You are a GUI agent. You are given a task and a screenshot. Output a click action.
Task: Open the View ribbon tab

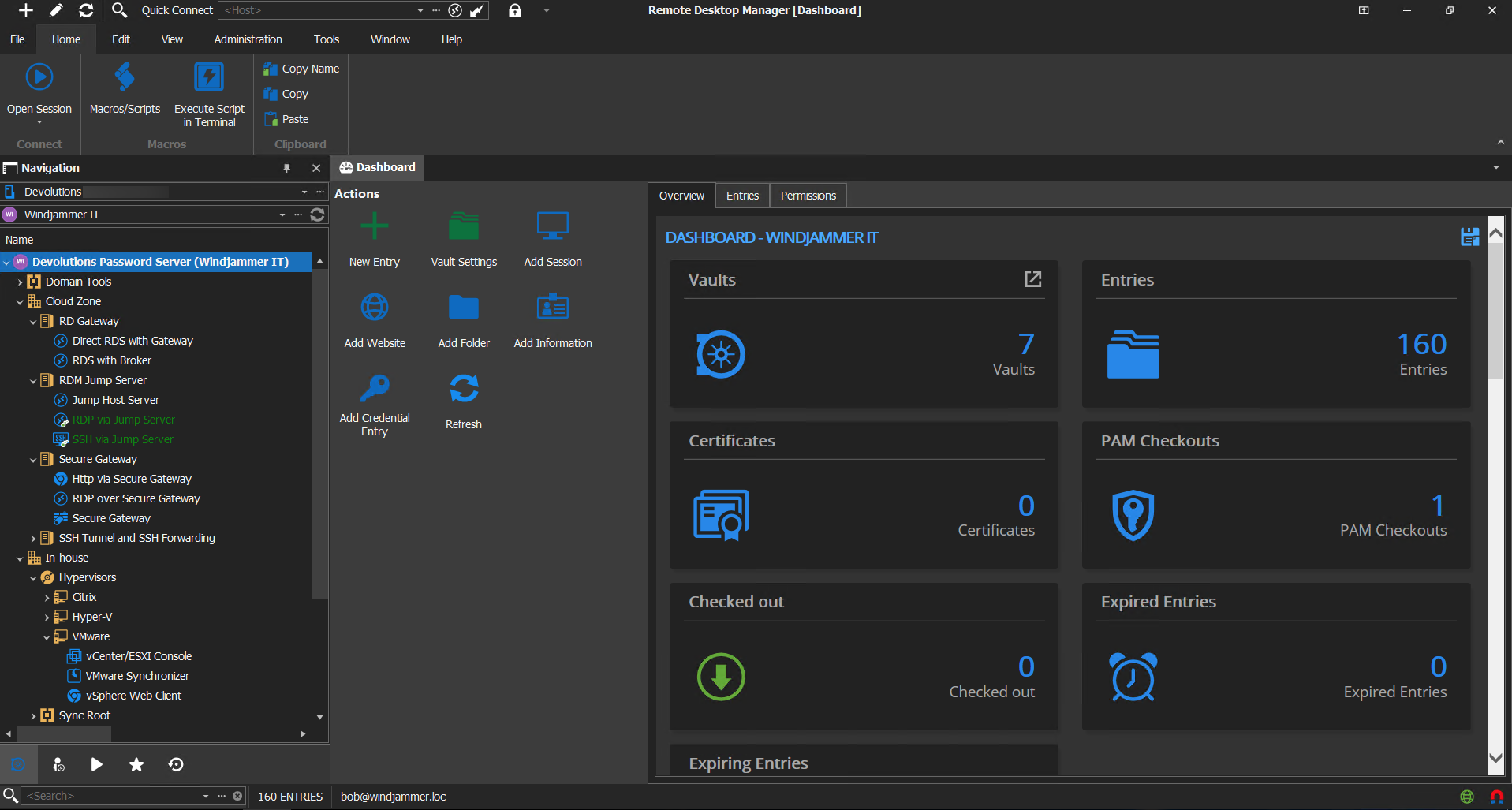point(172,39)
